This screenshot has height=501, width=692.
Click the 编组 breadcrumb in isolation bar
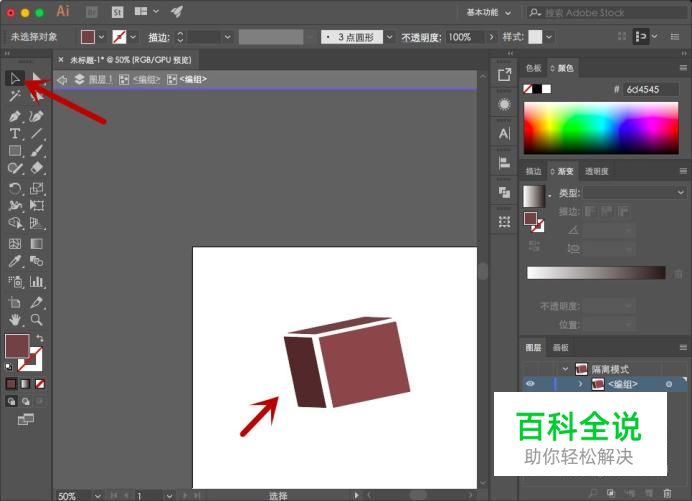[x=144, y=79]
